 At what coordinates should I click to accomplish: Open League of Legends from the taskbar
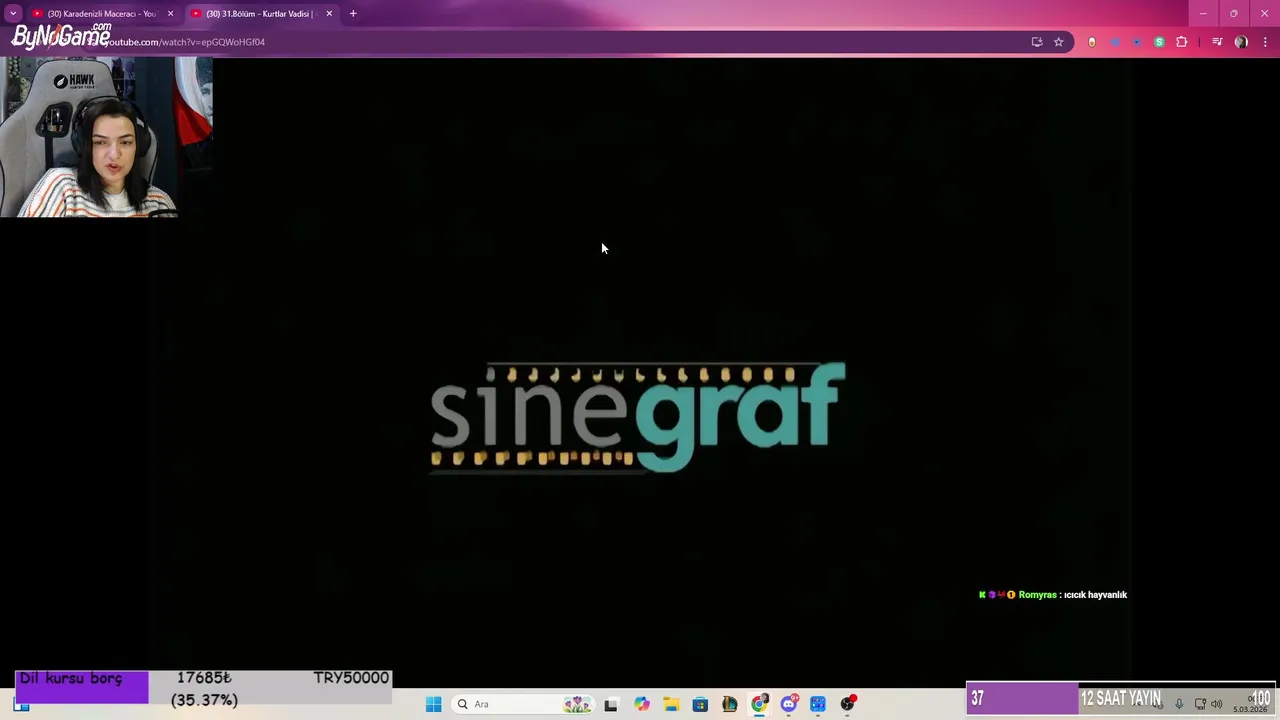730,704
